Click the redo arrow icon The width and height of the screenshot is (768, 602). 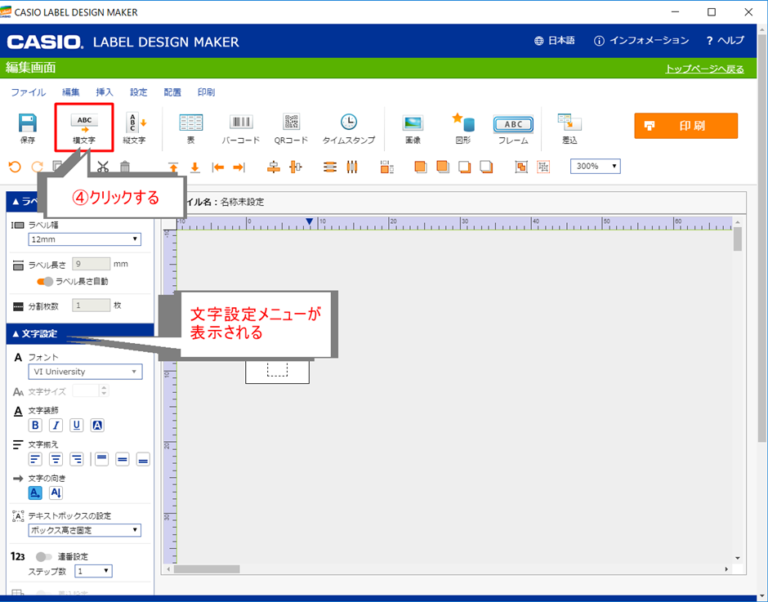[37, 167]
